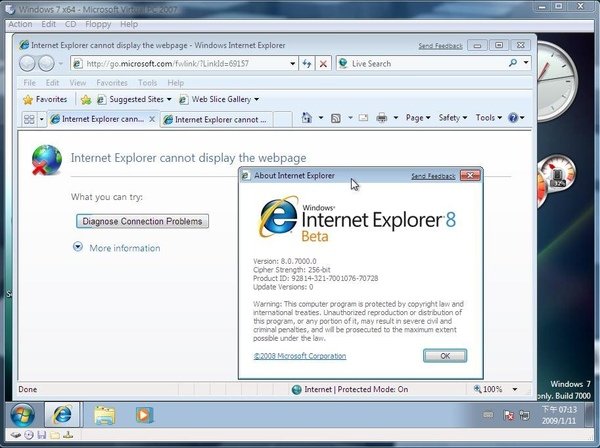Screen dimensions: 600x448
Task: Expand the Home button dropdown arrow
Action: [321, 118]
